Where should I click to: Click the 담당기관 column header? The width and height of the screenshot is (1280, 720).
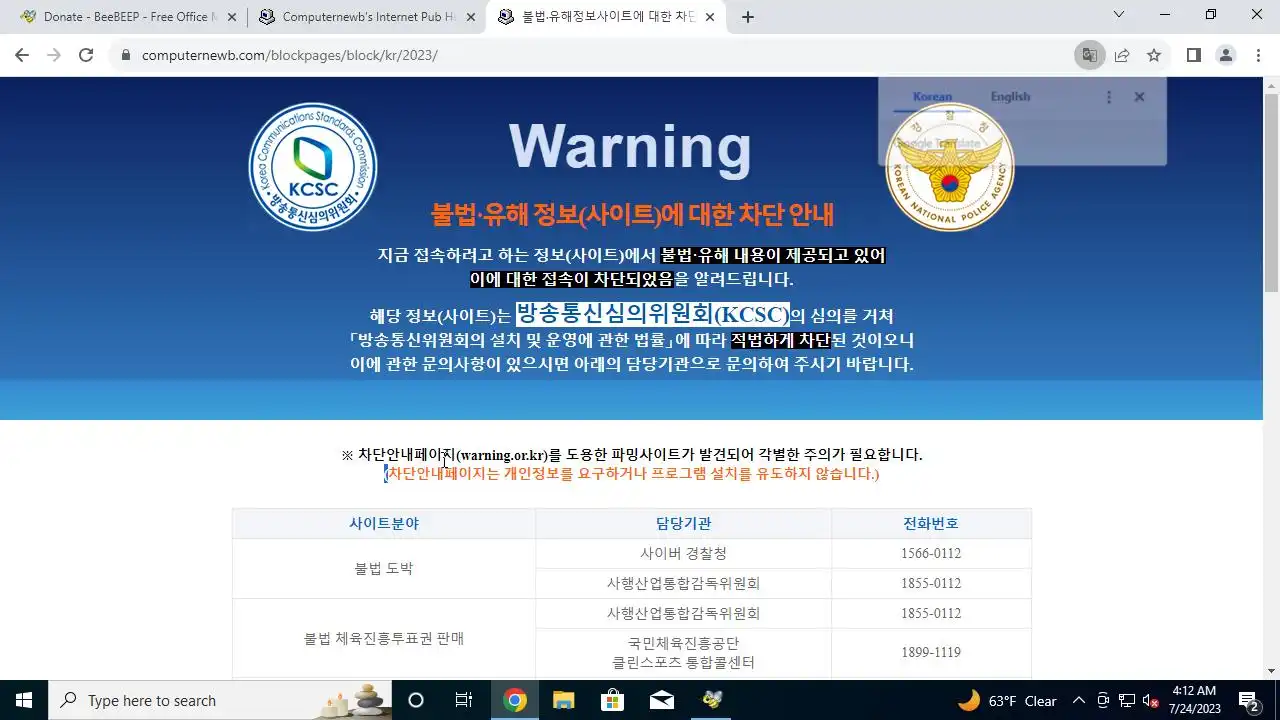coord(684,523)
